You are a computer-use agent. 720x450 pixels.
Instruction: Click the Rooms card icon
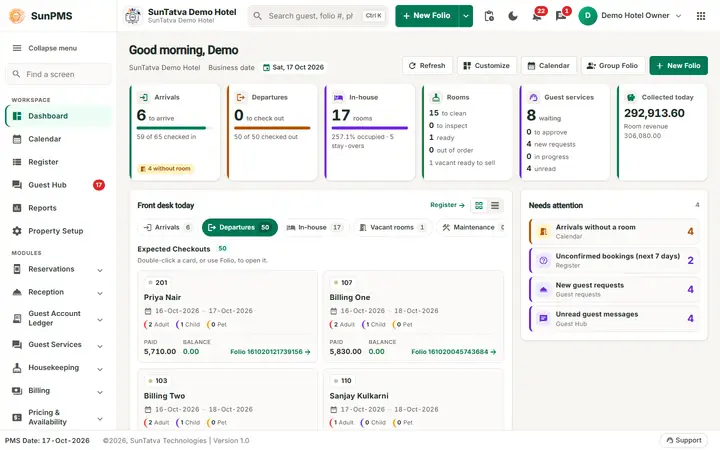(436, 97)
